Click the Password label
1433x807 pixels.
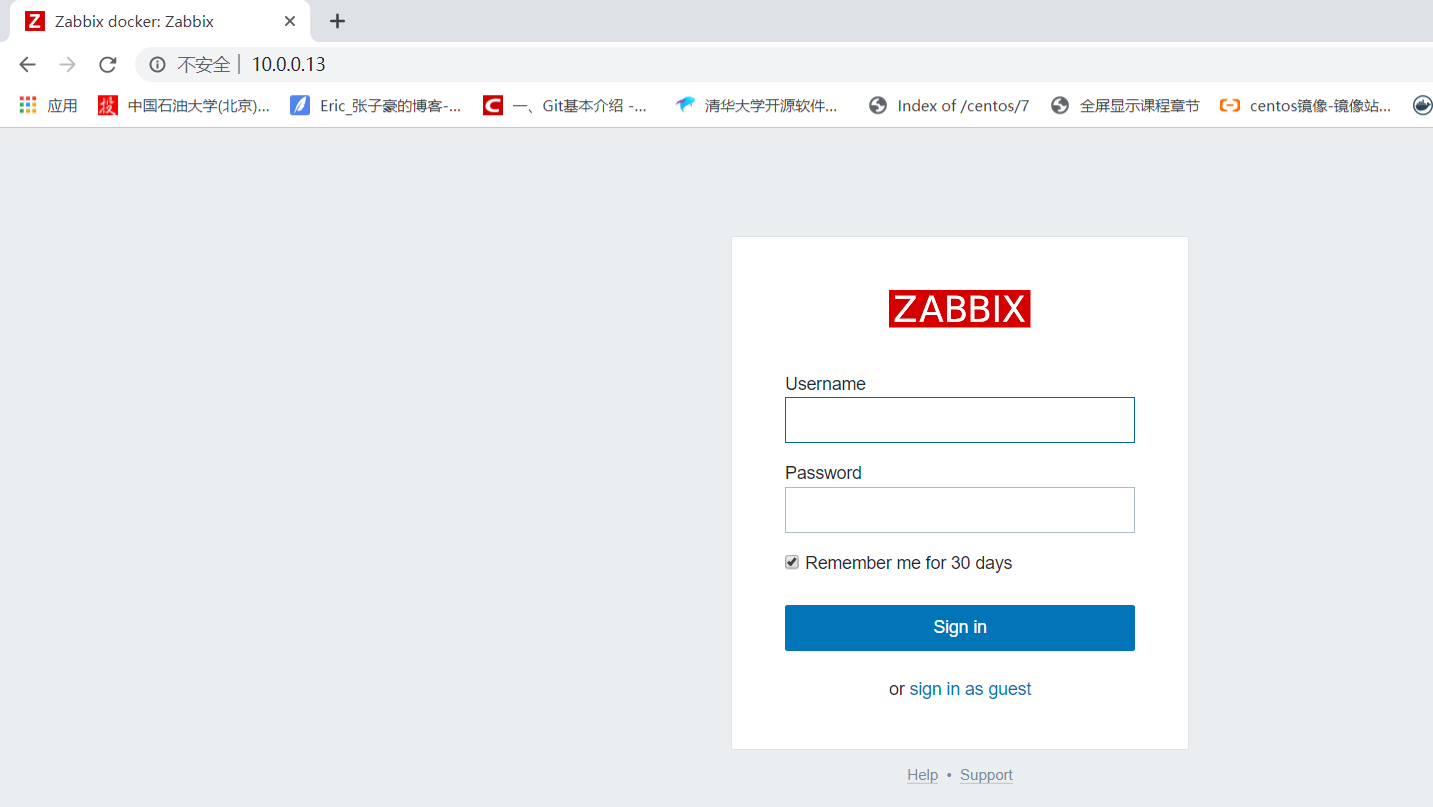pyautogui.click(x=823, y=473)
